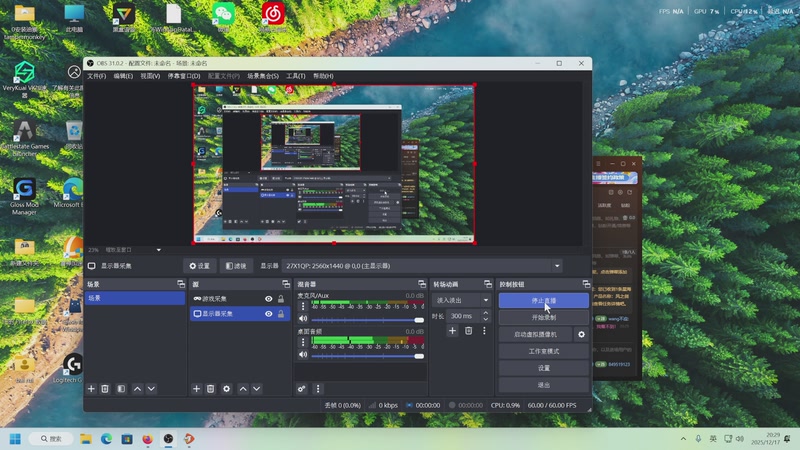Image resolution: width=800 pixels, height=450 pixels.
Task: Click the taskbar search box
Action: coord(51,439)
